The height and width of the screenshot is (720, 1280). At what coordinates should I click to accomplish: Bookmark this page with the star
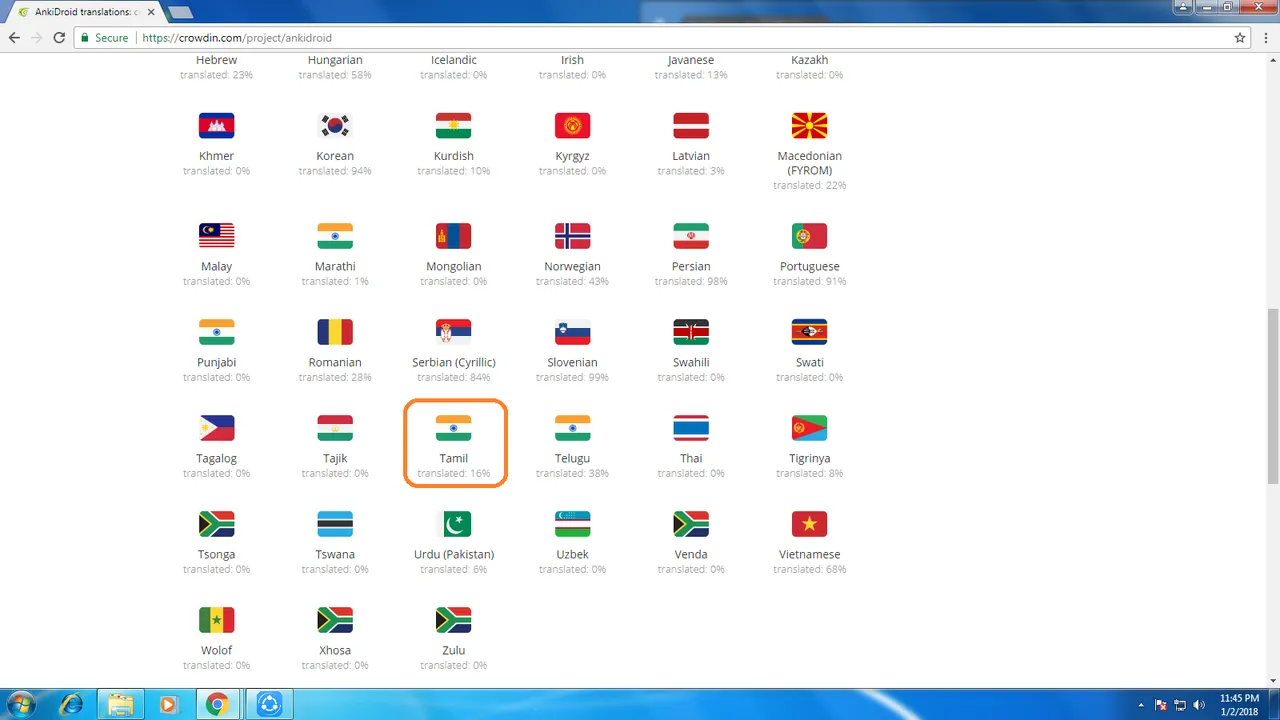(1240, 38)
